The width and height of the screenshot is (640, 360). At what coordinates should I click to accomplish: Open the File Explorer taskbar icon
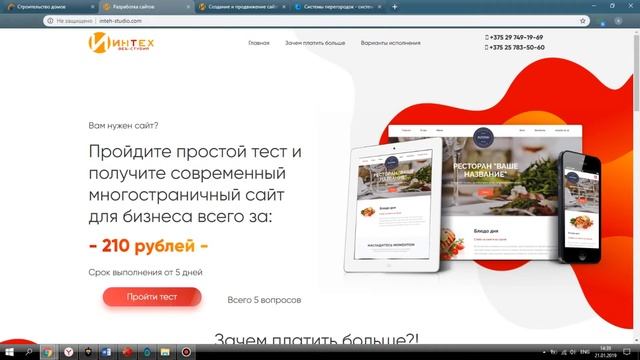[165, 352]
